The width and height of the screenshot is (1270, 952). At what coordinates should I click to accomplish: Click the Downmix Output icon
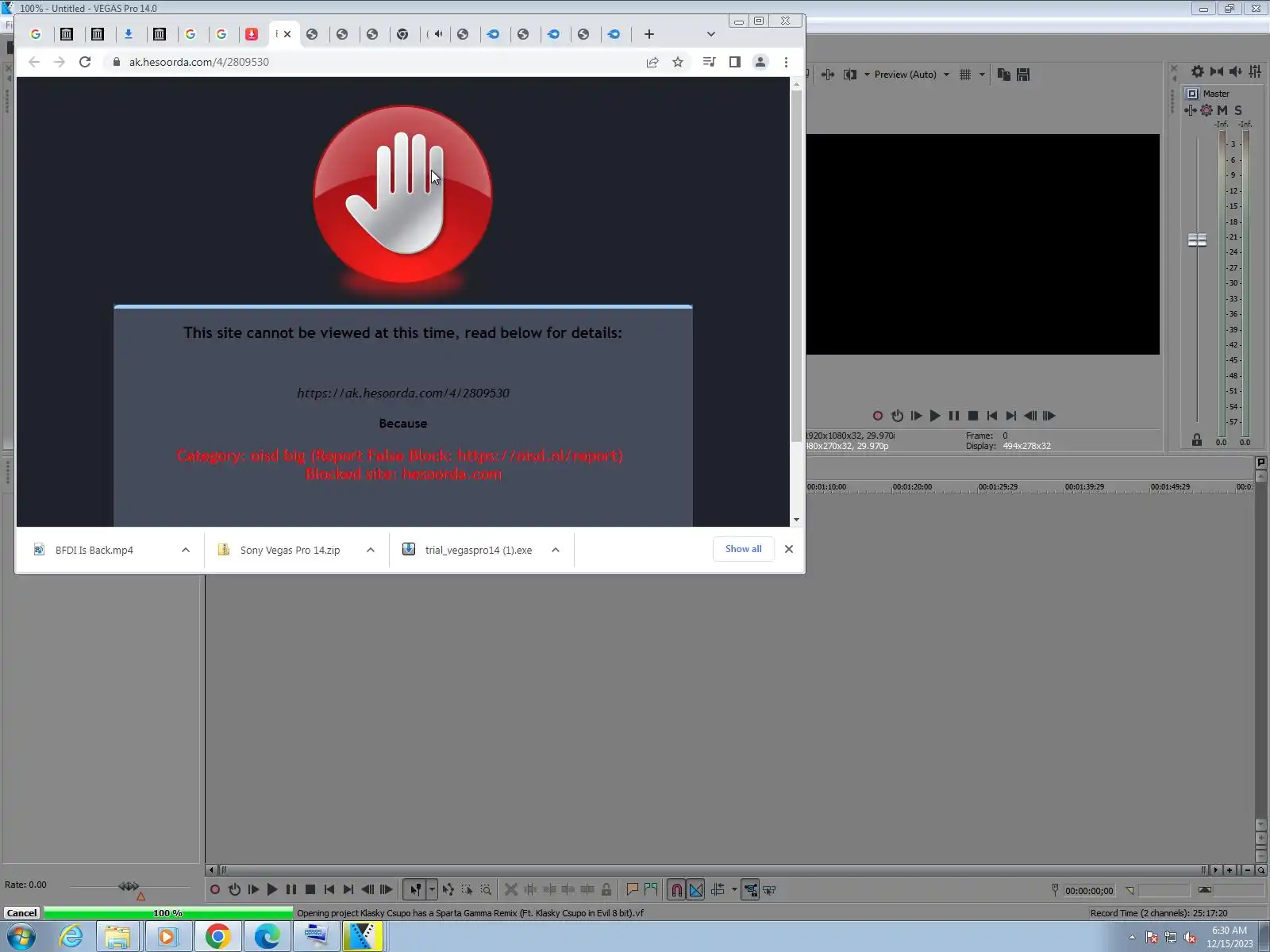(x=1217, y=71)
